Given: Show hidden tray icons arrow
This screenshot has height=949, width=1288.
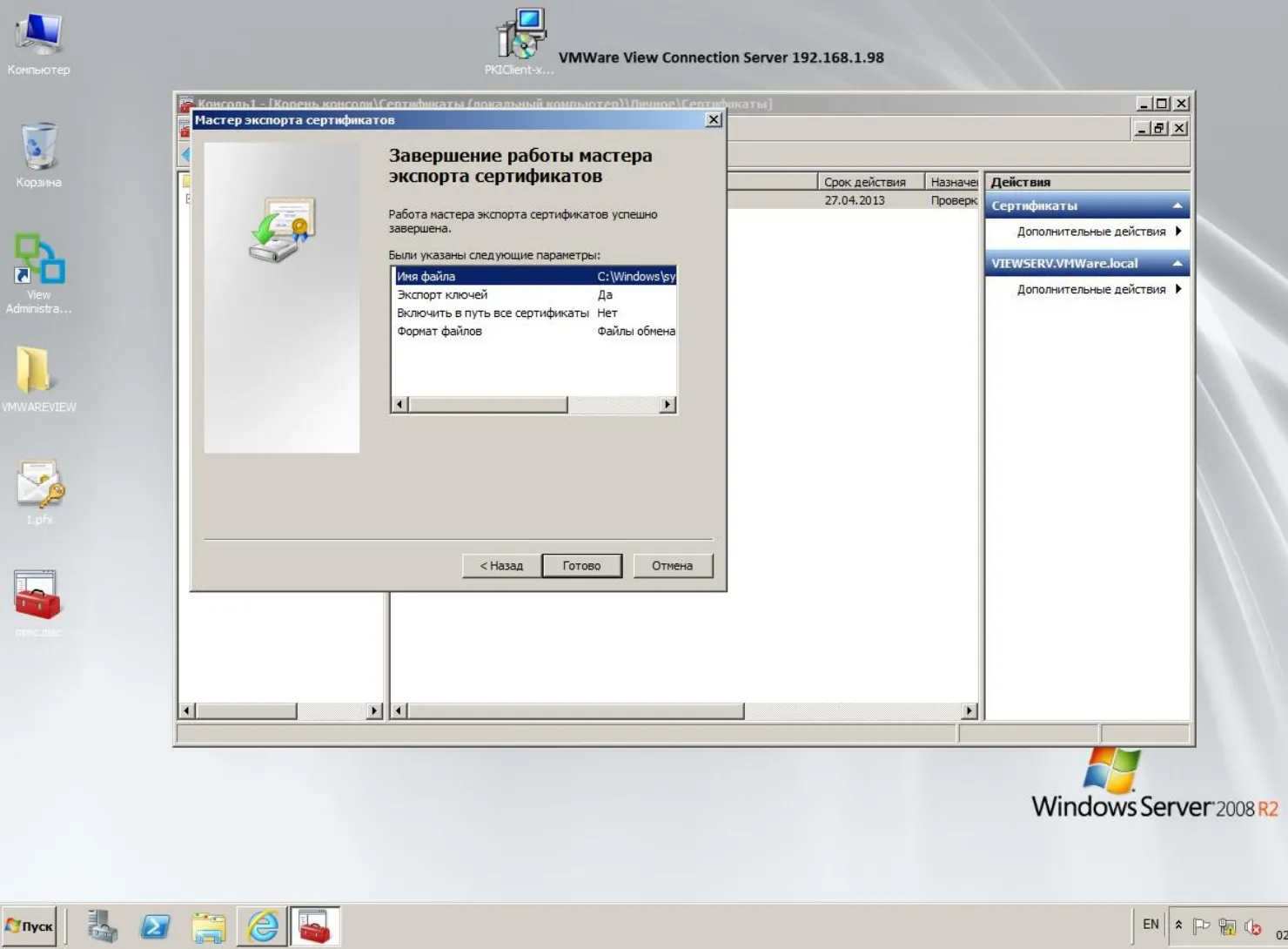Looking at the screenshot, I should (1178, 925).
